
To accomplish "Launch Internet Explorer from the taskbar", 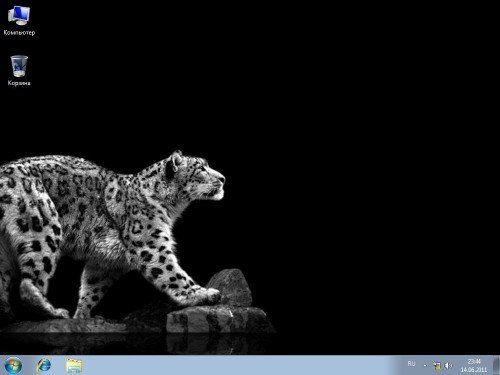I will 44,365.
